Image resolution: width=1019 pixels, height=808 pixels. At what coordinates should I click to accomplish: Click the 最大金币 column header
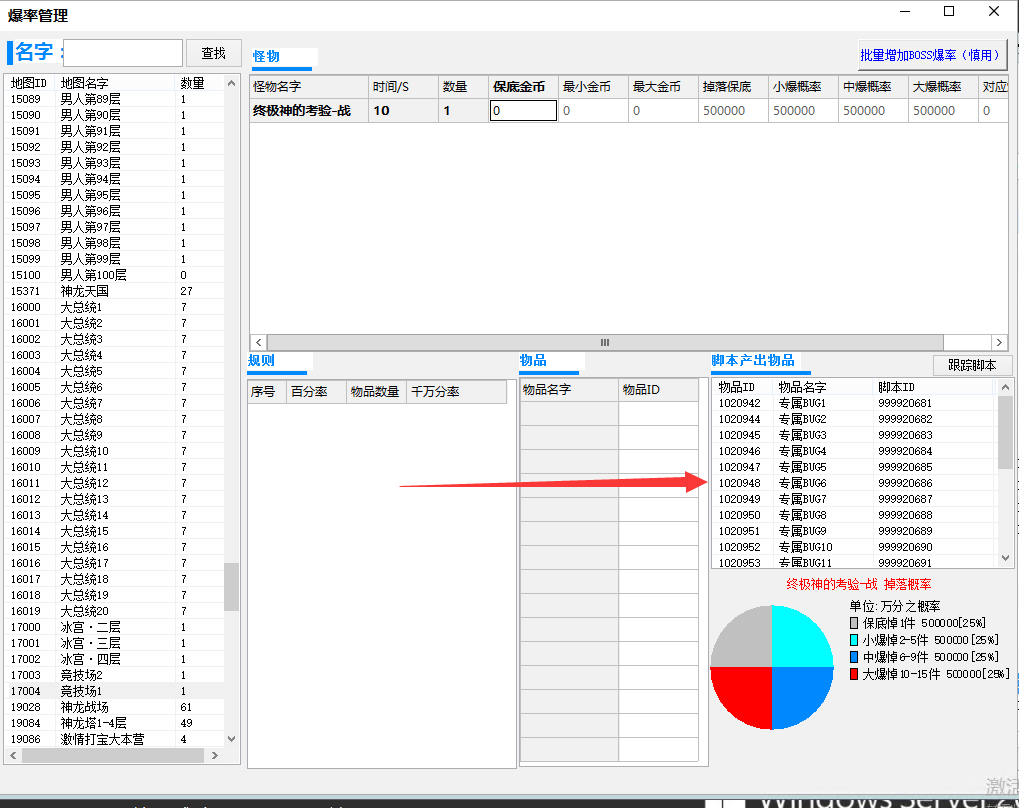pos(662,86)
